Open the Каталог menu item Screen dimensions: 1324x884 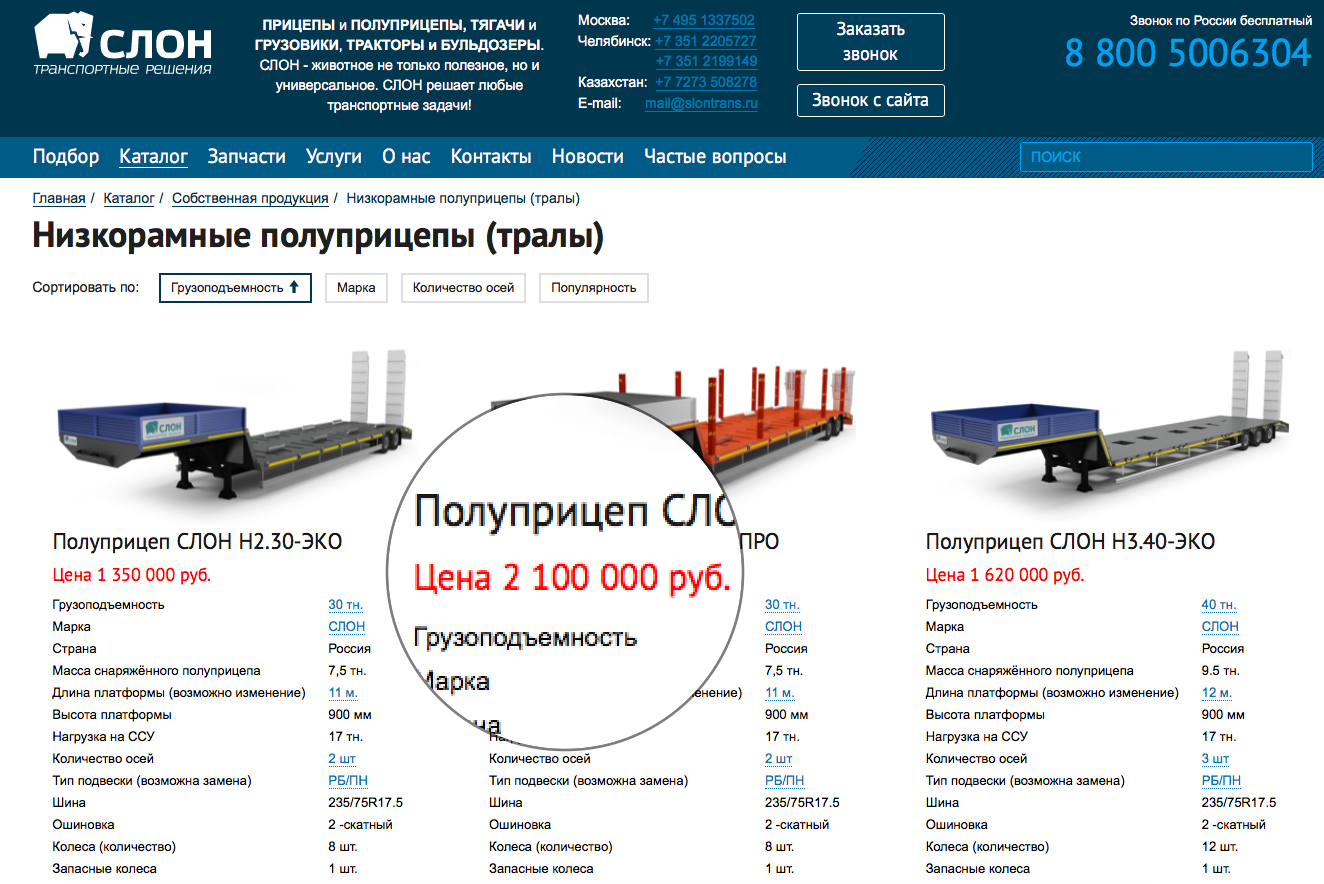coord(153,157)
